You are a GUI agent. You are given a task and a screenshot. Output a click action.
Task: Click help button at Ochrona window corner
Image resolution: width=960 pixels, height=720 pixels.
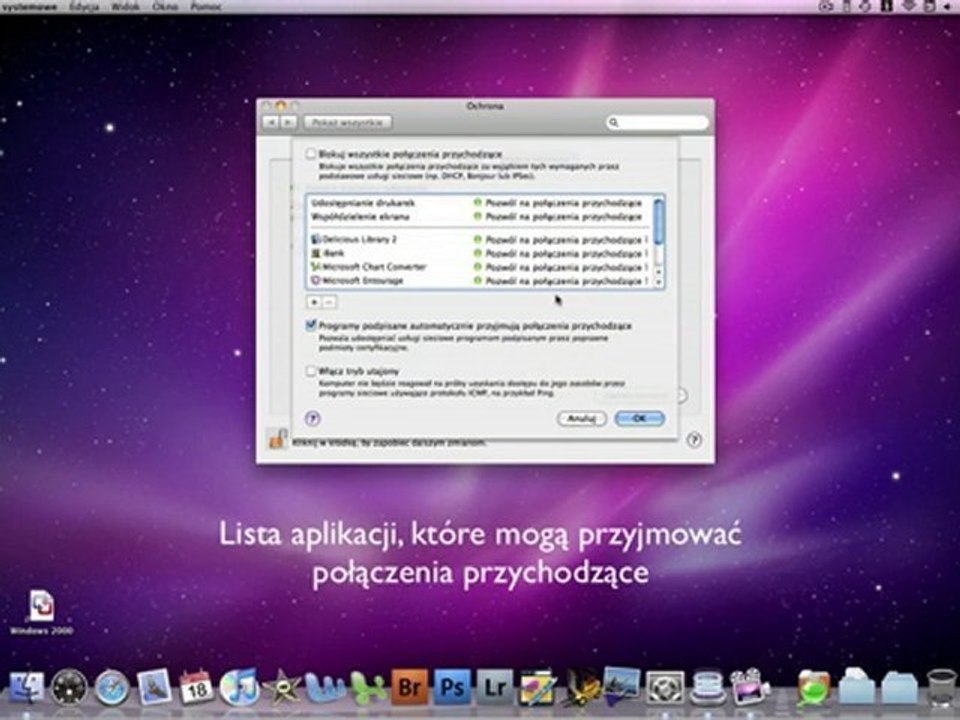(x=694, y=440)
